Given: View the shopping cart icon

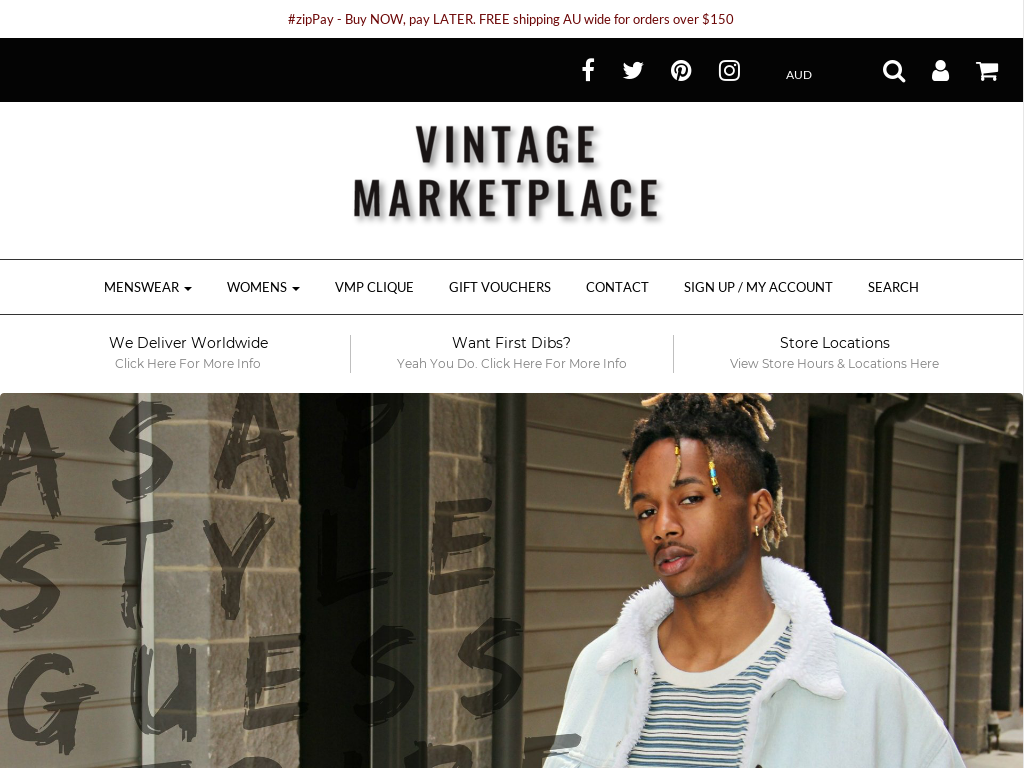Looking at the screenshot, I should point(987,71).
